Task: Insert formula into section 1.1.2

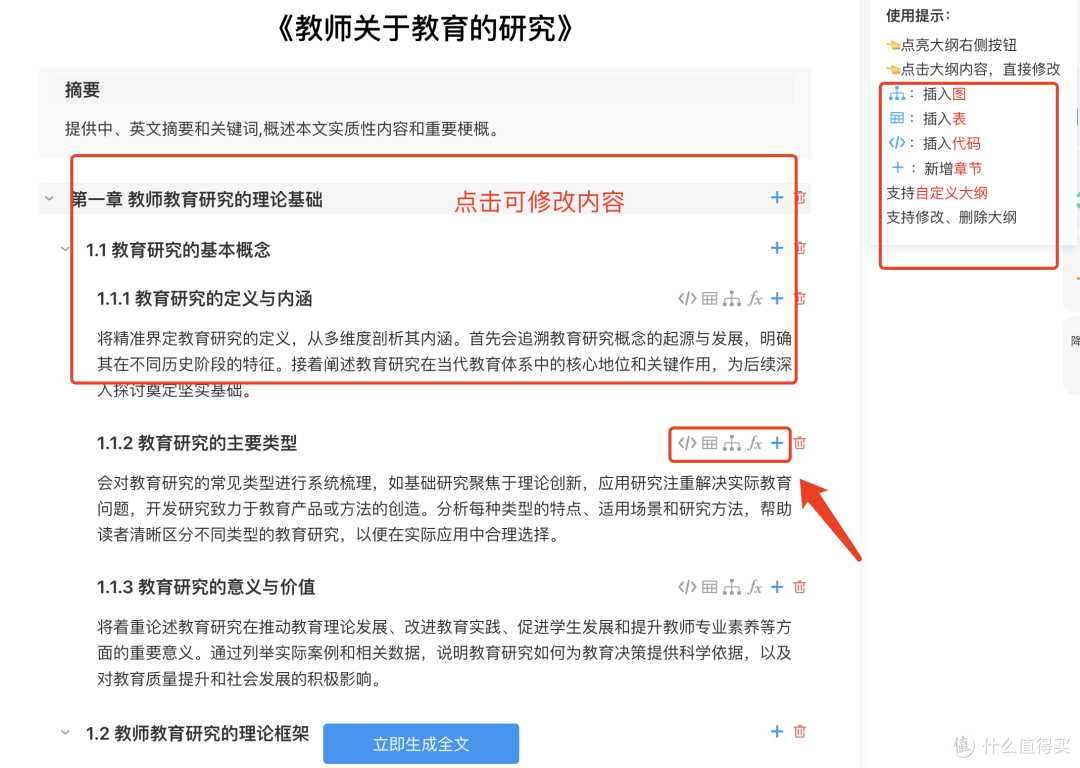Action: 755,443
